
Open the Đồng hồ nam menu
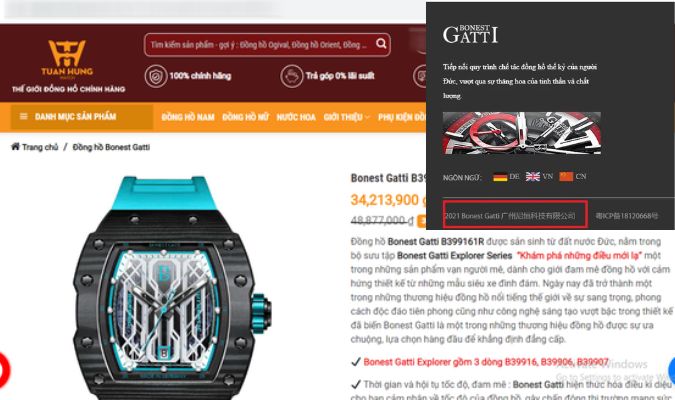click(188, 117)
